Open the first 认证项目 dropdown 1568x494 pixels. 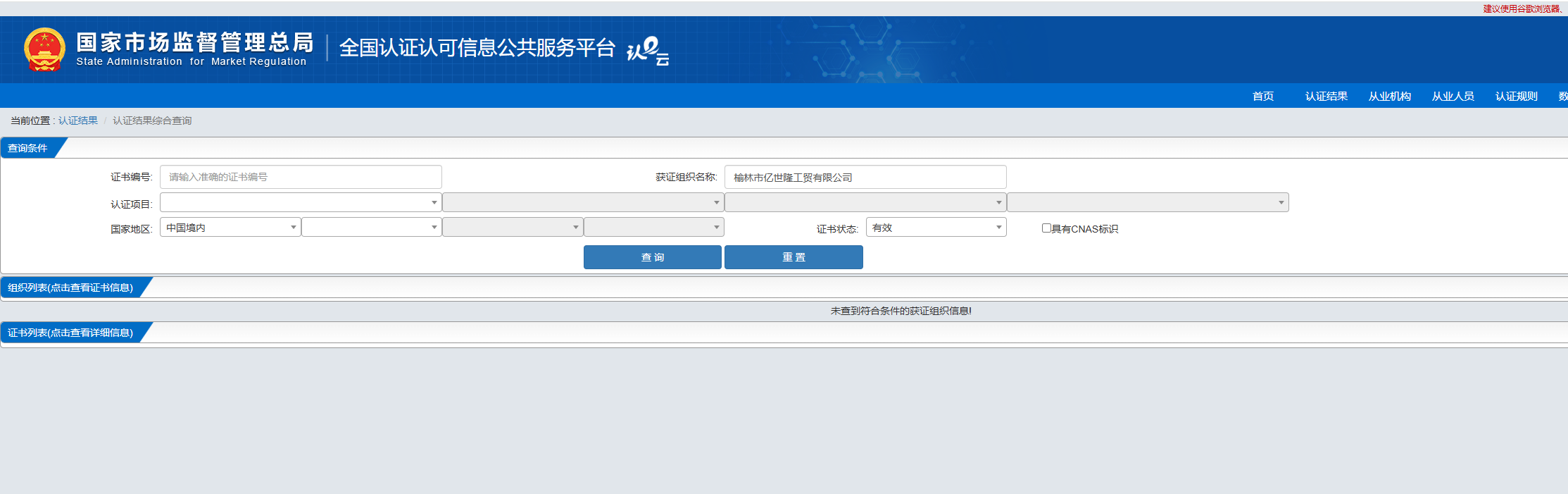tap(301, 202)
